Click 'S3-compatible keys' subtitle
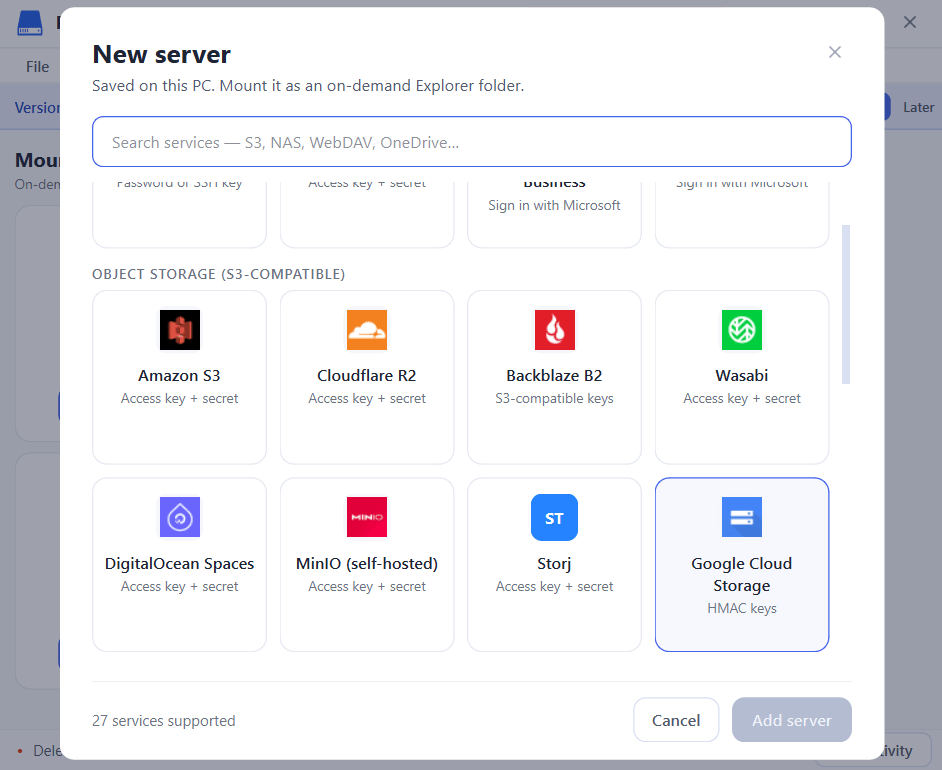This screenshot has width=942, height=770. 554,399
